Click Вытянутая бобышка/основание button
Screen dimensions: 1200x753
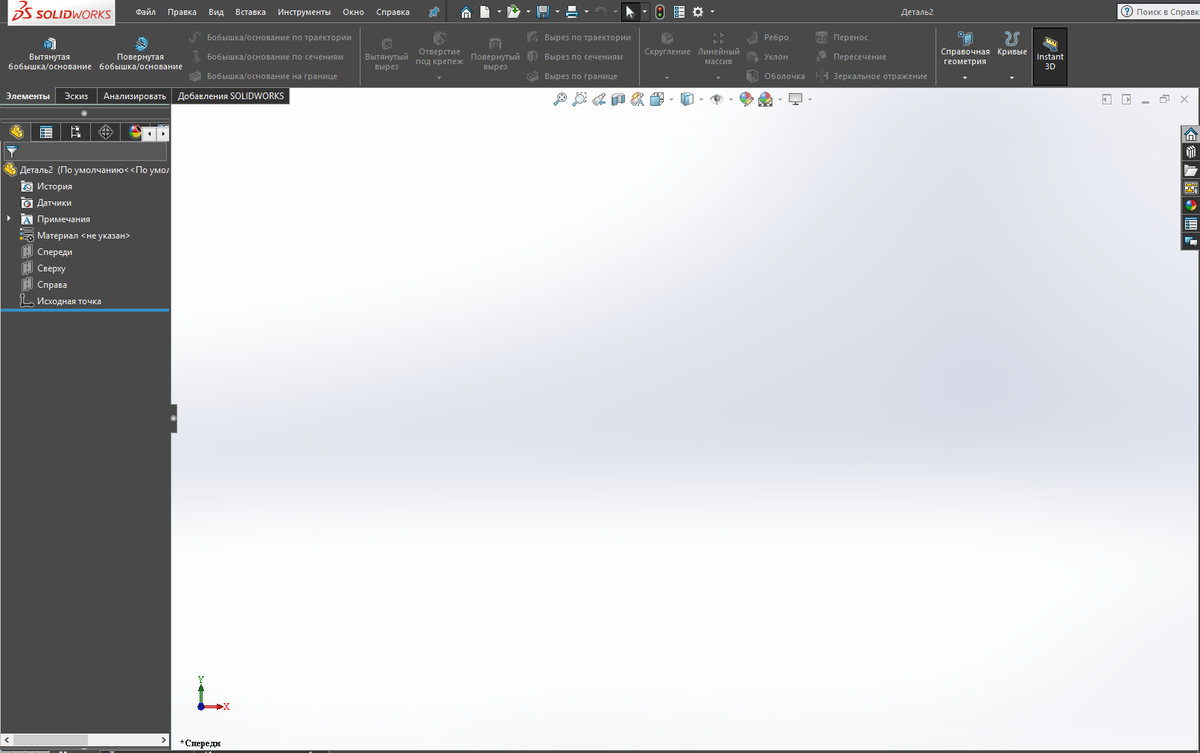point(50,55)
